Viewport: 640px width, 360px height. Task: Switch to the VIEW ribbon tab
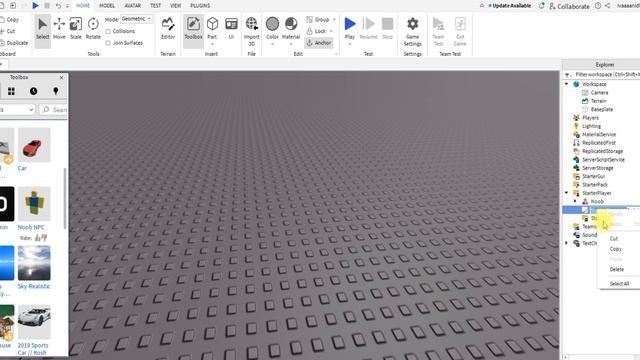tap(176, 6)
